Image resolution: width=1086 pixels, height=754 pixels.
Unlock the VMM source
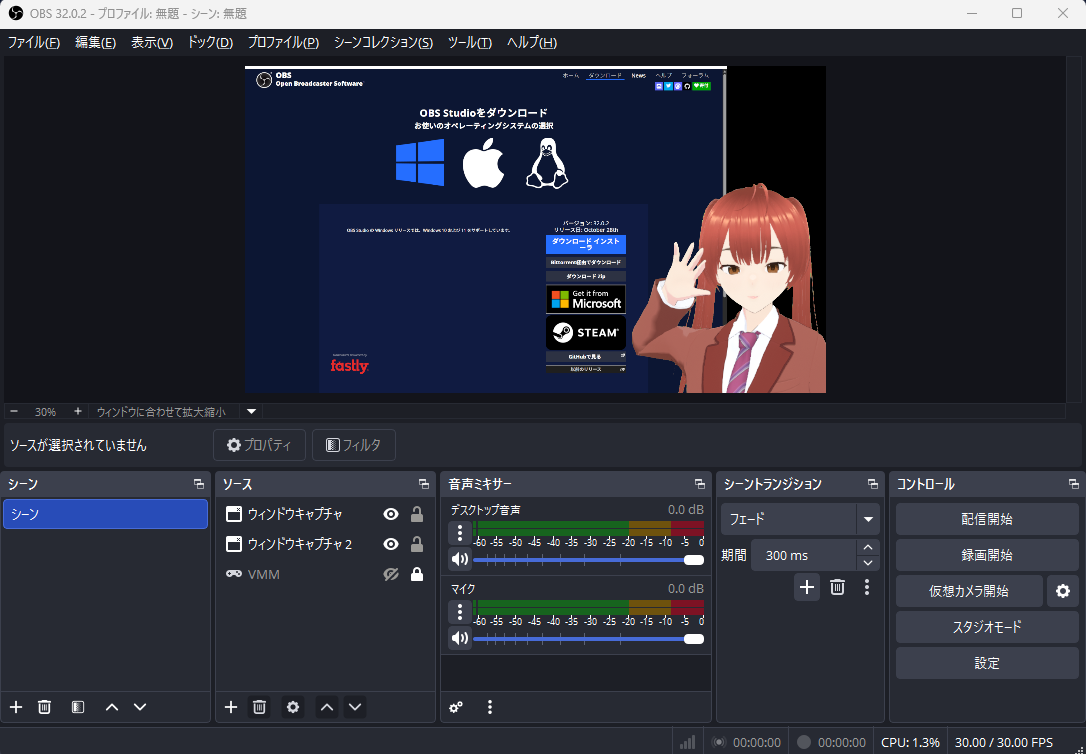417,575
